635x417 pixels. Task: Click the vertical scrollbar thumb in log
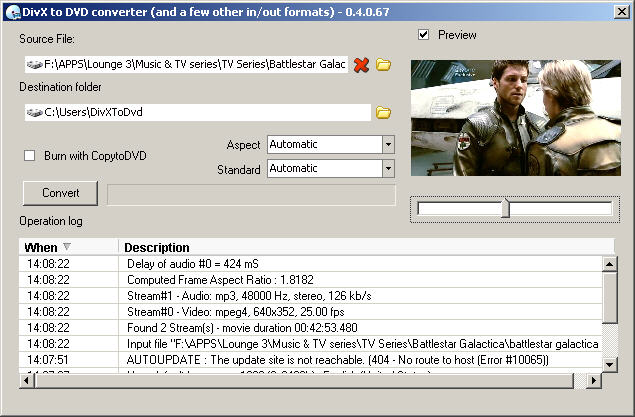(609, 298)
